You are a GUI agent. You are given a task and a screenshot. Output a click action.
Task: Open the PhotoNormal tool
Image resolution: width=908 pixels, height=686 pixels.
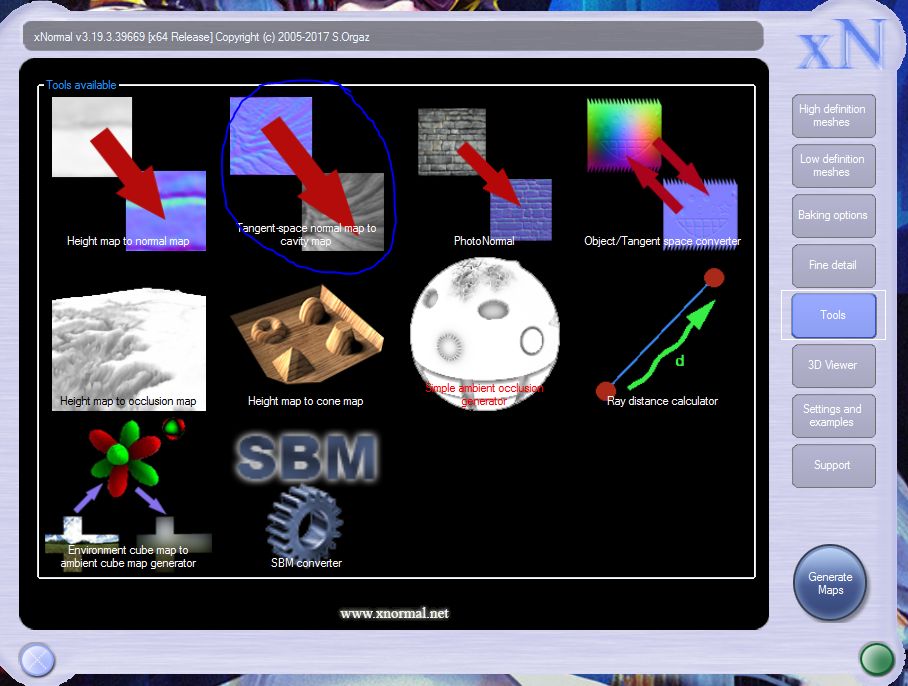pyautogui.click(x=485, y=175)
